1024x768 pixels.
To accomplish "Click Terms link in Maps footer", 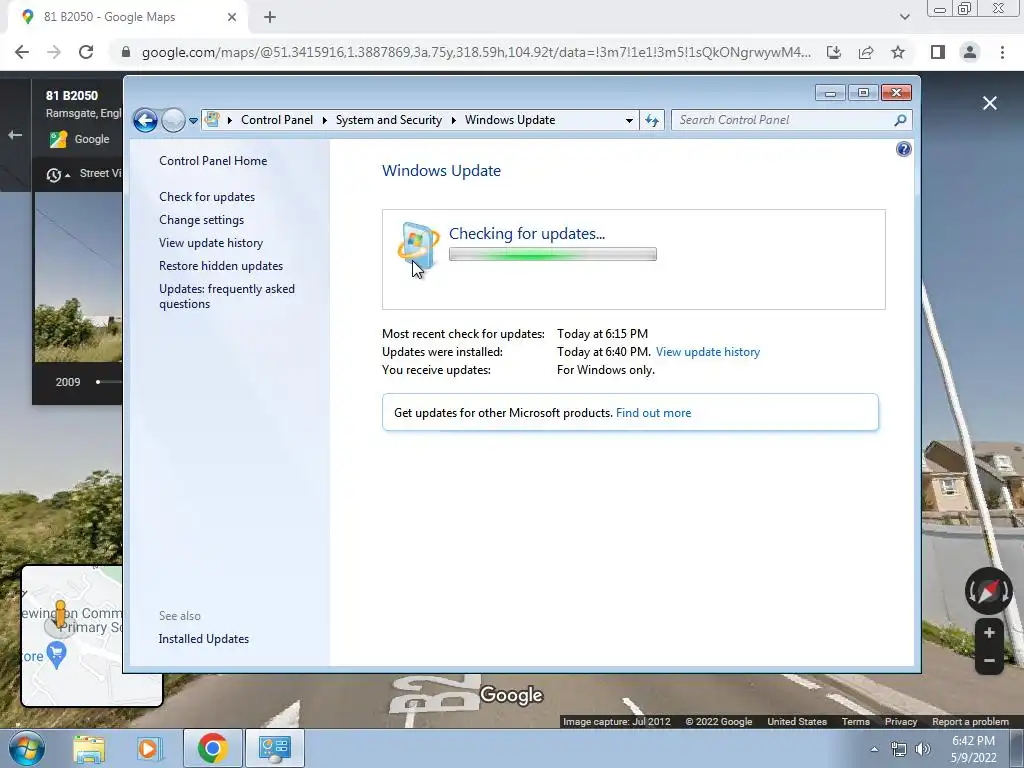I will [x=856, y=722].
